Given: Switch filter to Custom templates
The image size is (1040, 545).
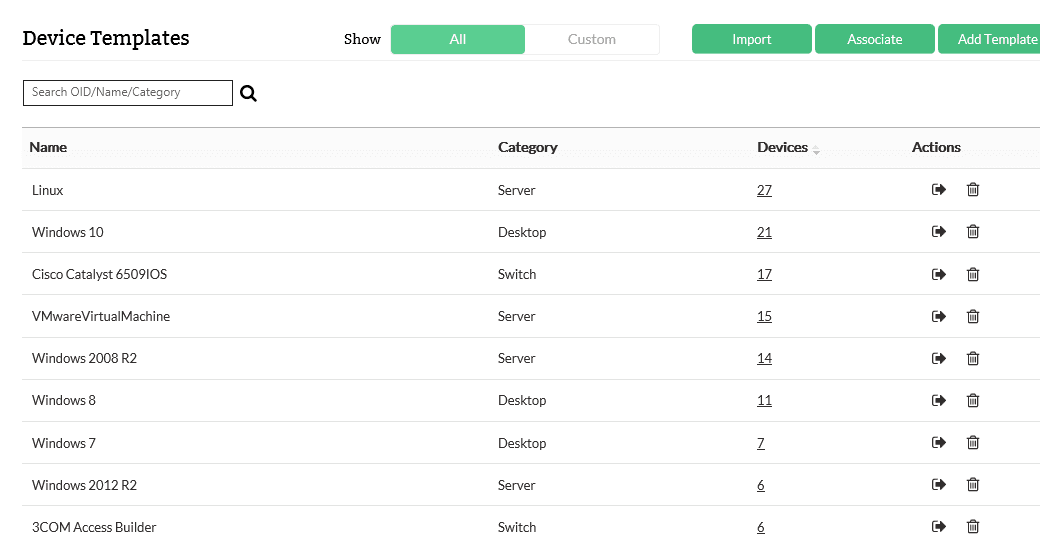Looking at the screenshot, I should pos(592,40).
